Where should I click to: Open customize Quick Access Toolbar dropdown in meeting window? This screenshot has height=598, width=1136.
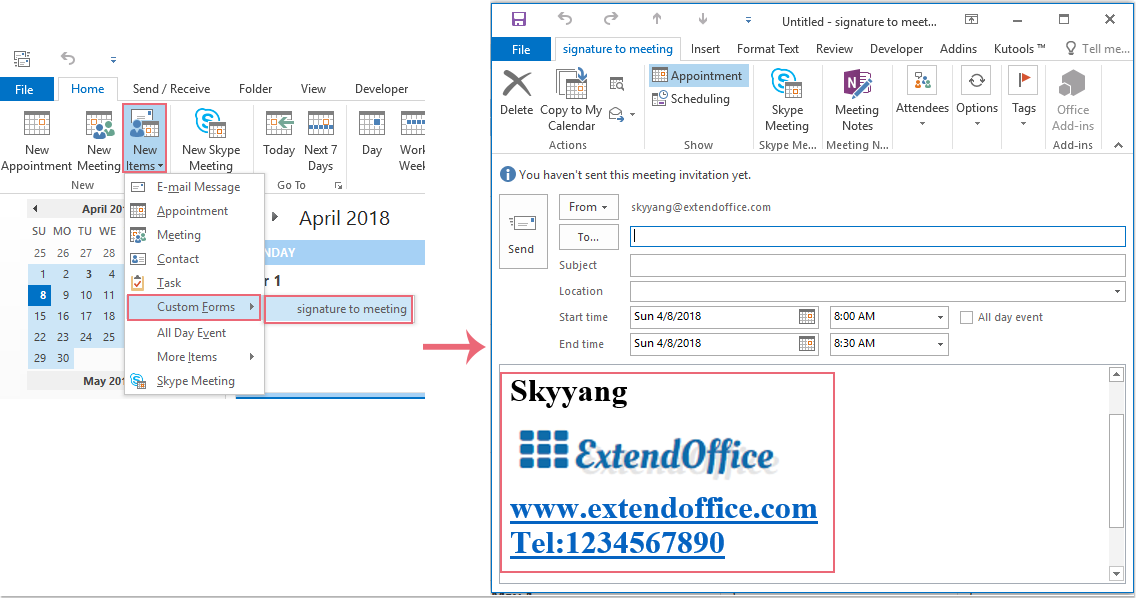[748, 20]
